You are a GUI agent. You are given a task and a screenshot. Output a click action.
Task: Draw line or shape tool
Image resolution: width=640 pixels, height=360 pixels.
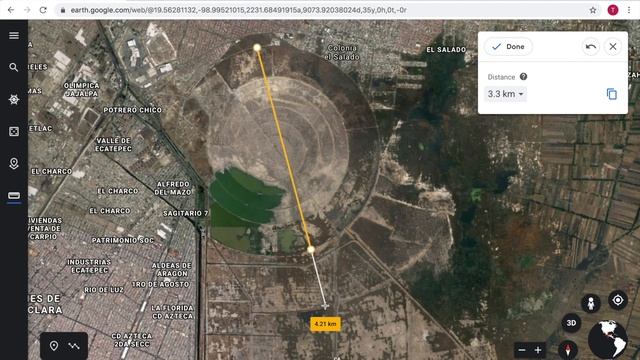coord(74,346)
